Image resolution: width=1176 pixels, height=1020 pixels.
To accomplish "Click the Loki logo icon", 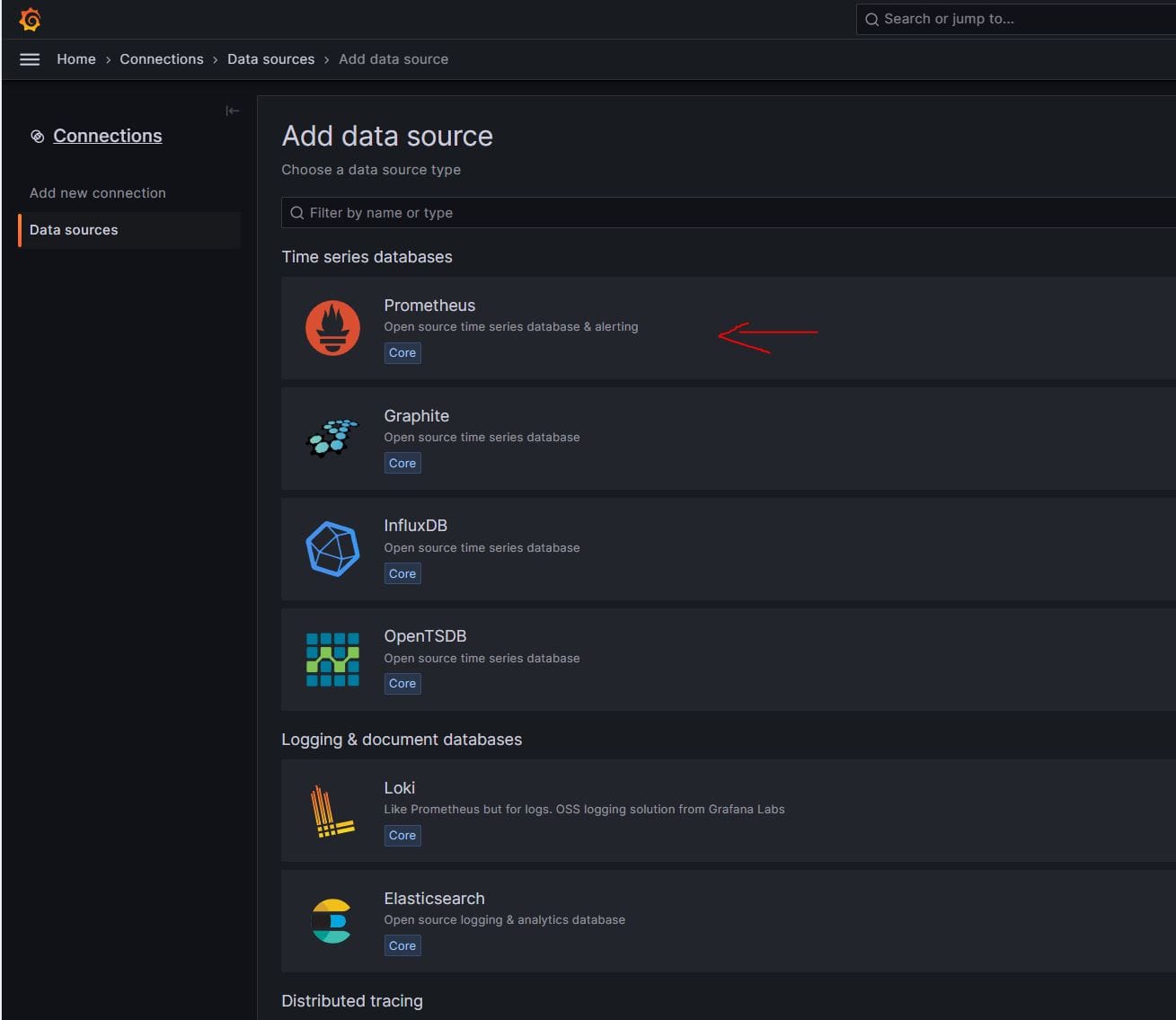I will [331, 811].
